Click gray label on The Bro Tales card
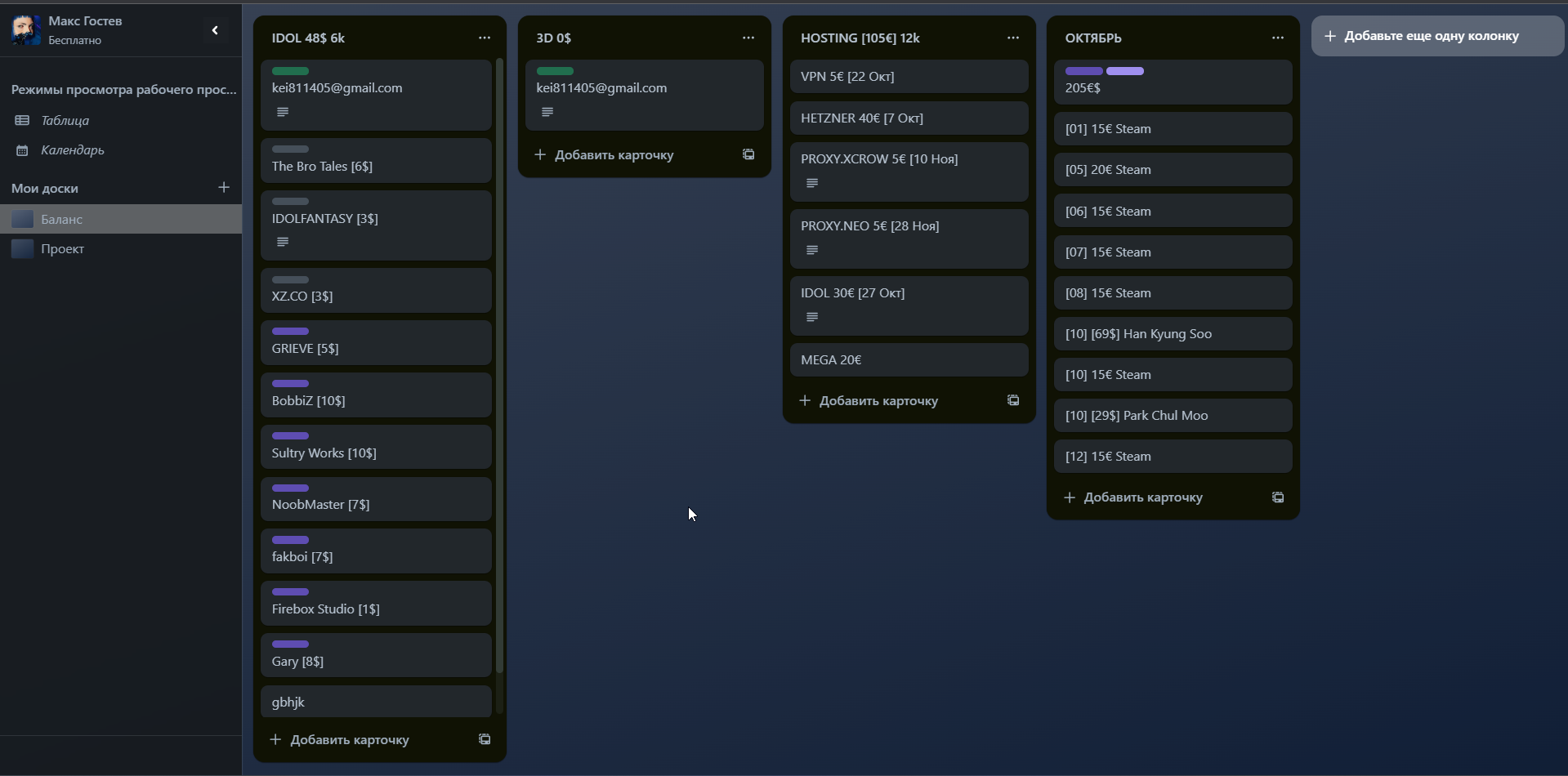Image resolution: width=1568 pixels, height=776 pixels. click(290, 149)
